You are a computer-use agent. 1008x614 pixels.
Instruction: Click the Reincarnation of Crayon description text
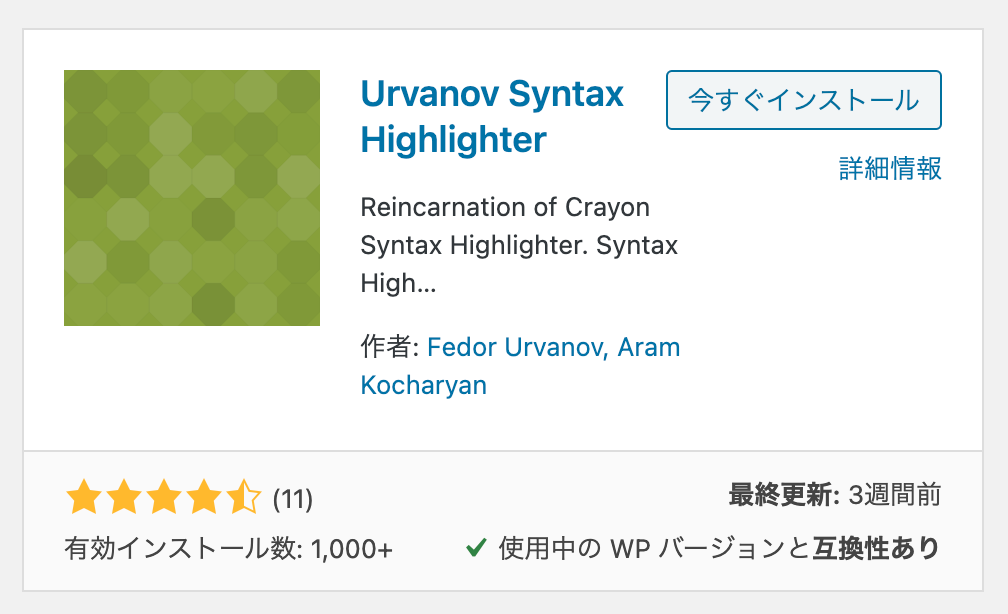[x=505, y=208]
